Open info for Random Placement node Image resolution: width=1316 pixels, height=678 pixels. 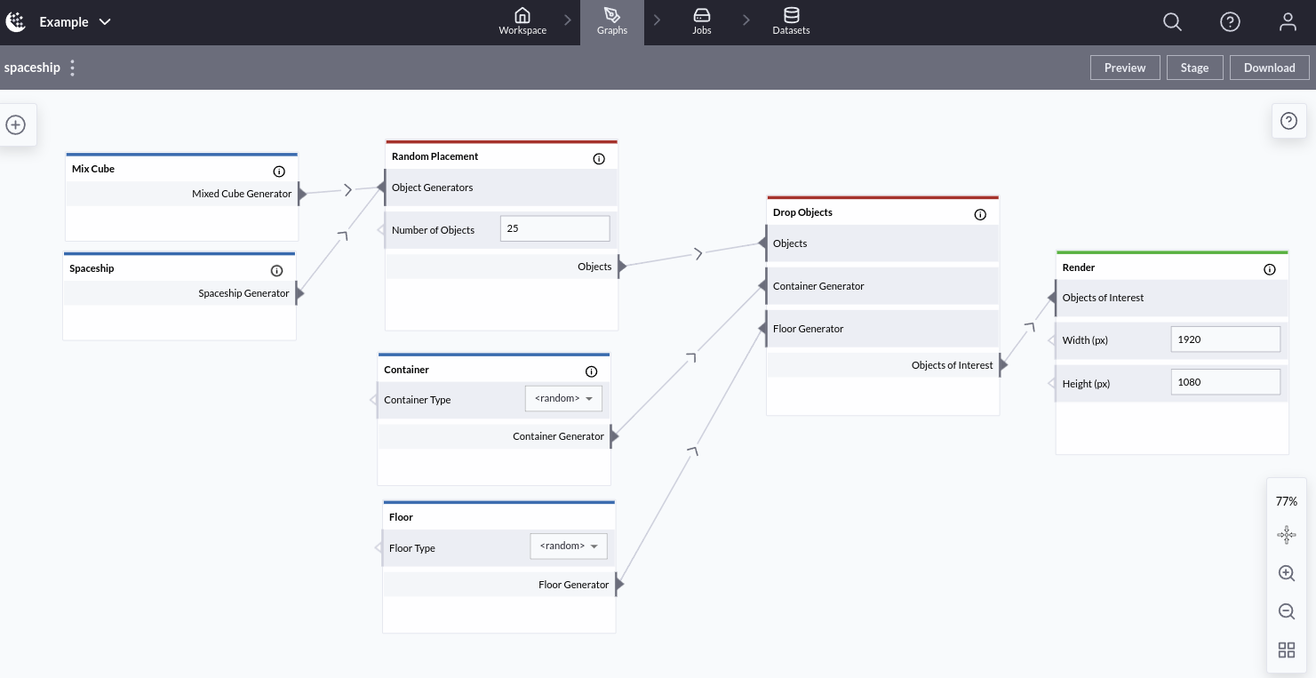pos(599,159)
